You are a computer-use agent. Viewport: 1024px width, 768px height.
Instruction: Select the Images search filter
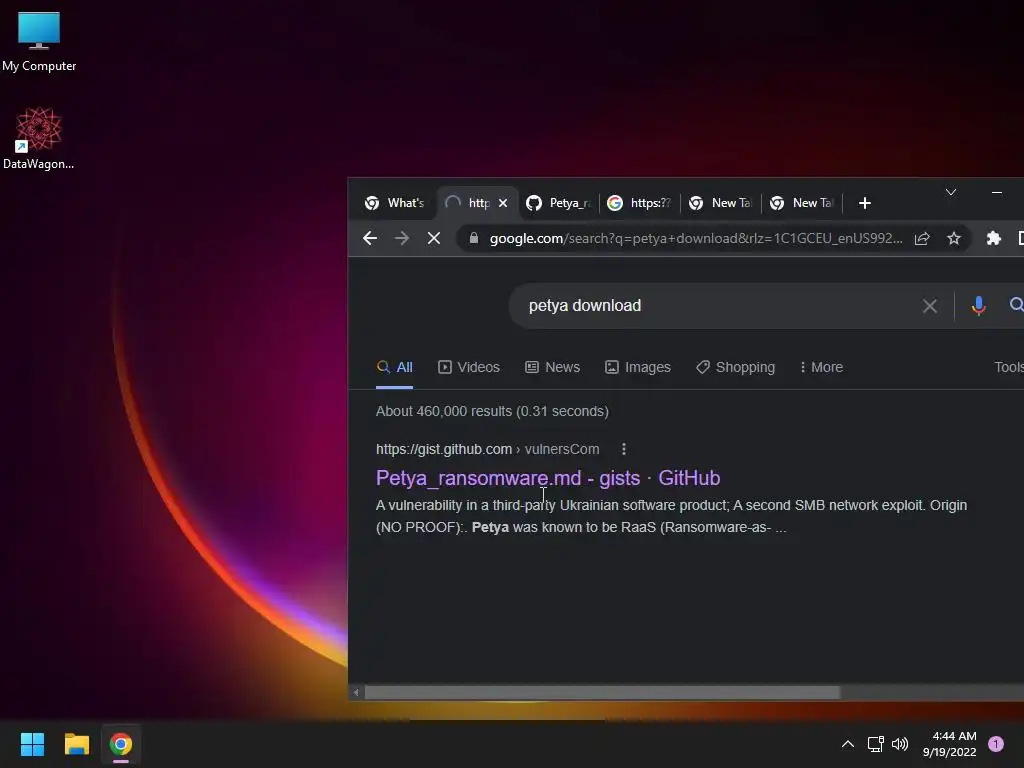coord(637,367)
